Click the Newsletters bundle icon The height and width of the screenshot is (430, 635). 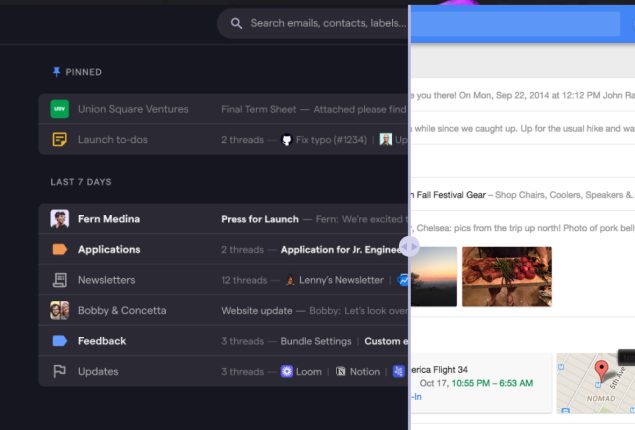pyautogui.click(x=60, y=280)
